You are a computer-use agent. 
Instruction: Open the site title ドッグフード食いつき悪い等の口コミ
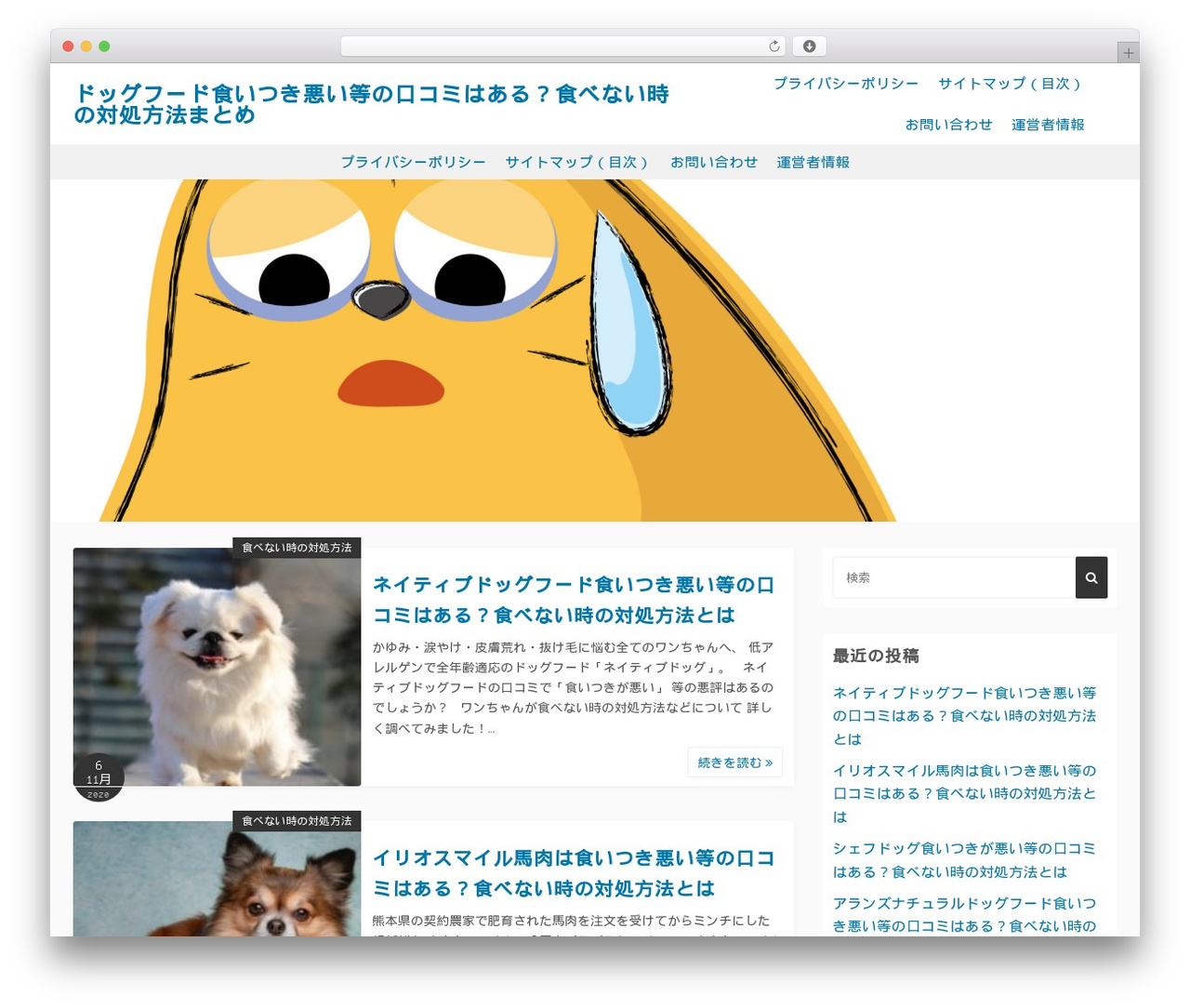(372, 104)
